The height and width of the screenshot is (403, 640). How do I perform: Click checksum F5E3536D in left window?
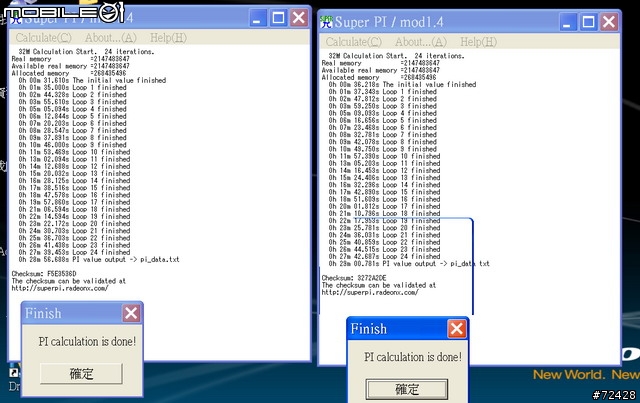click(62, 274)
